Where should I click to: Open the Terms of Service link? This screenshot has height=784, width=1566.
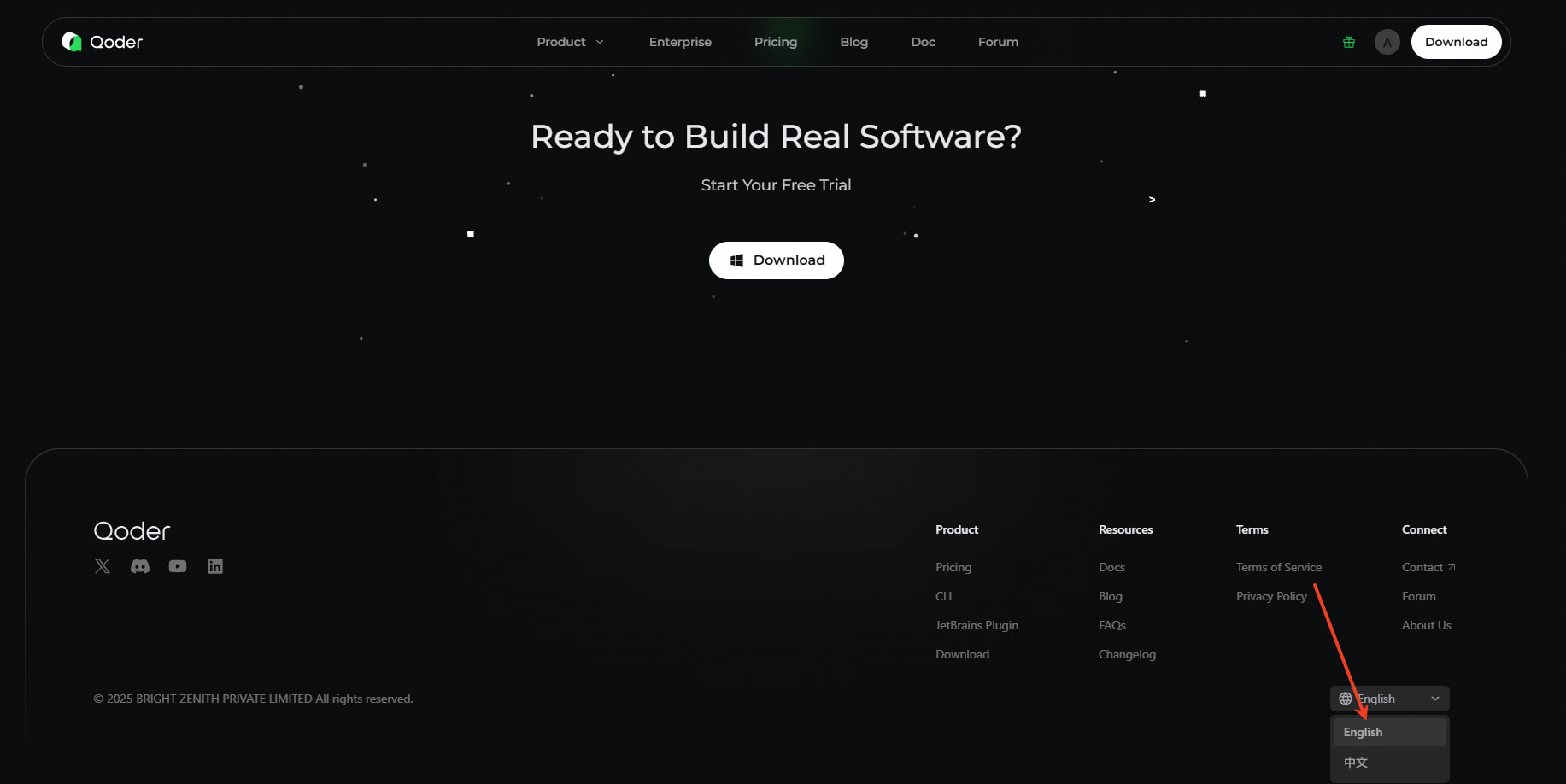[x=1279, y=567]
